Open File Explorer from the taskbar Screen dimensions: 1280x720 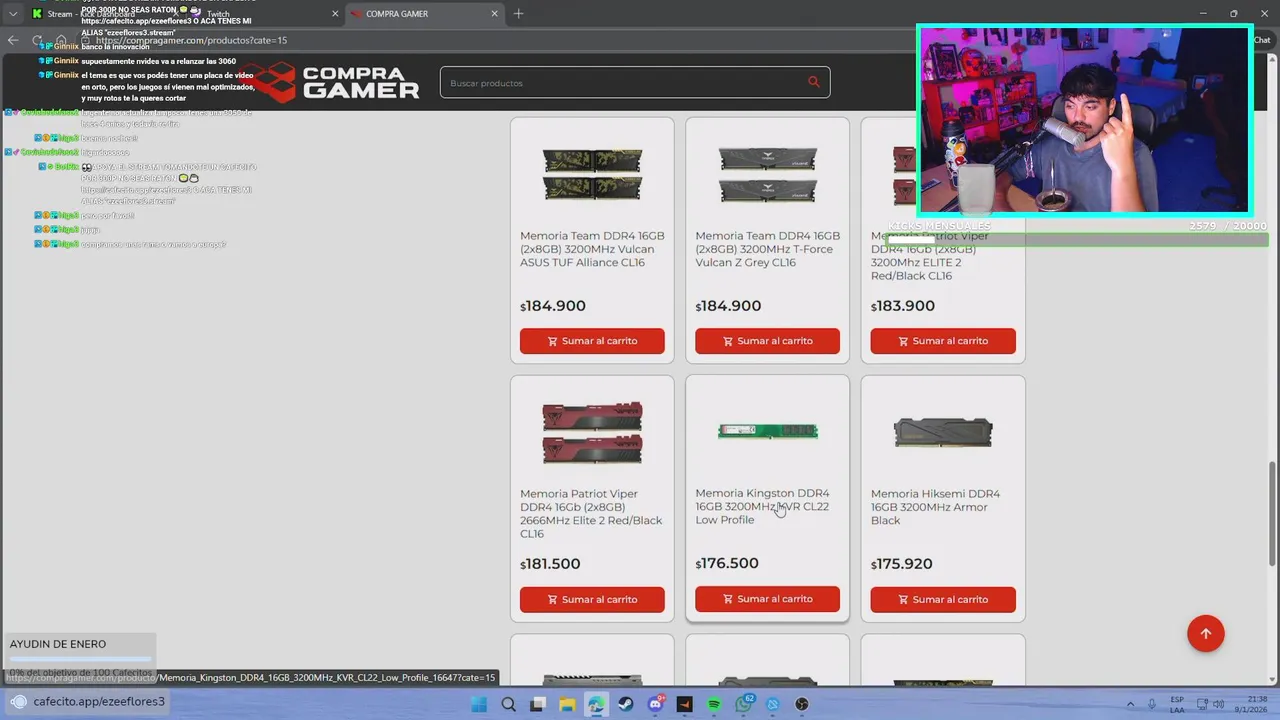pos(566,704)
